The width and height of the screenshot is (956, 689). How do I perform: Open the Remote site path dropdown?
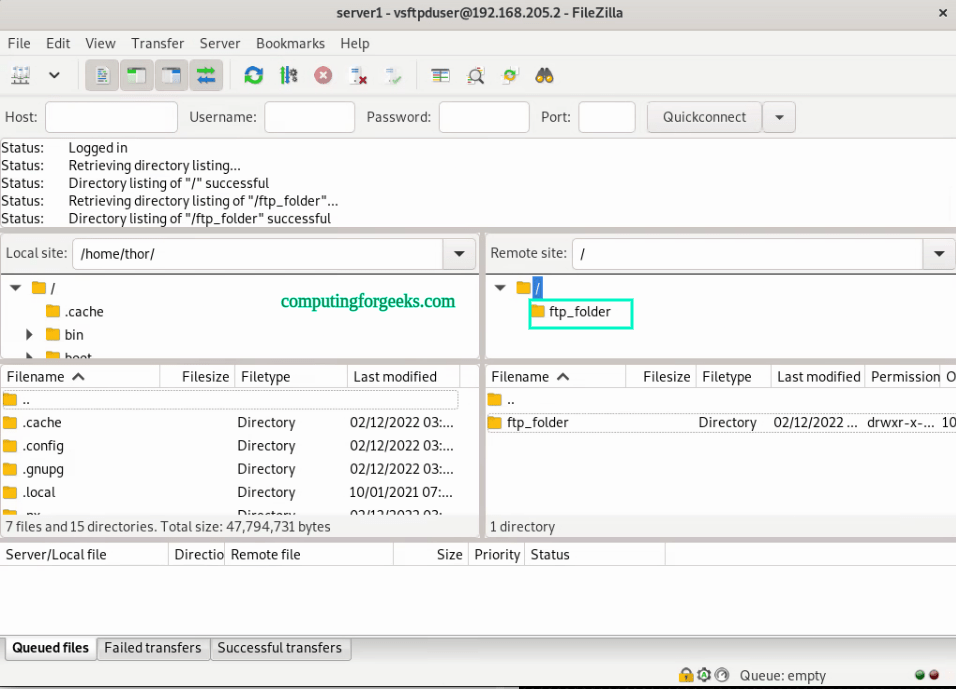pos(938,253)
